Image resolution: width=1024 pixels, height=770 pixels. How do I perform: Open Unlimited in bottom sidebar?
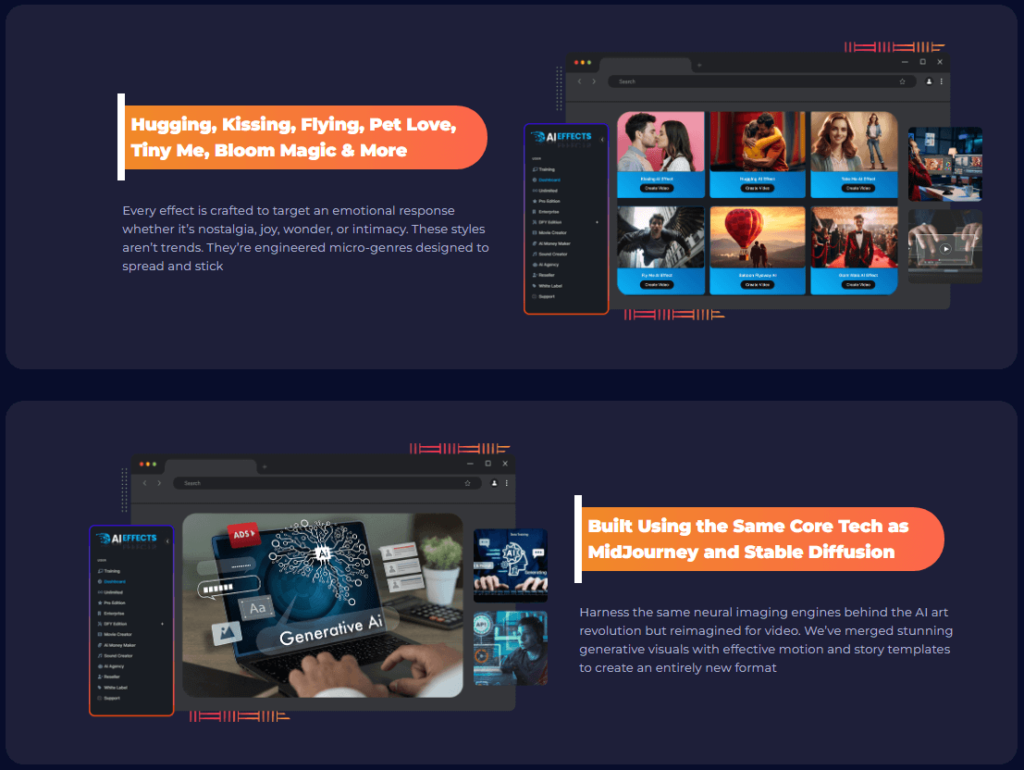[110, 592]
